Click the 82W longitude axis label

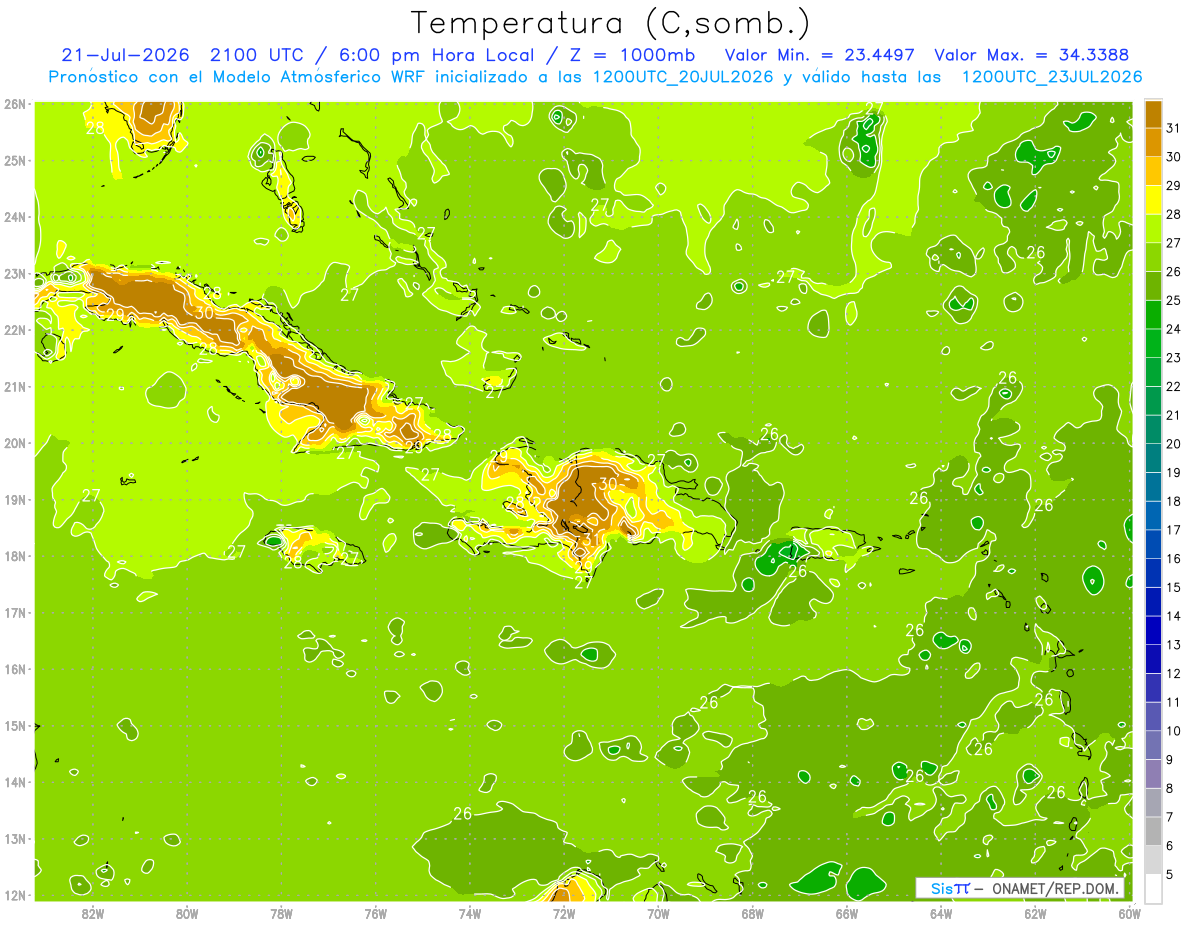point(93,912)
